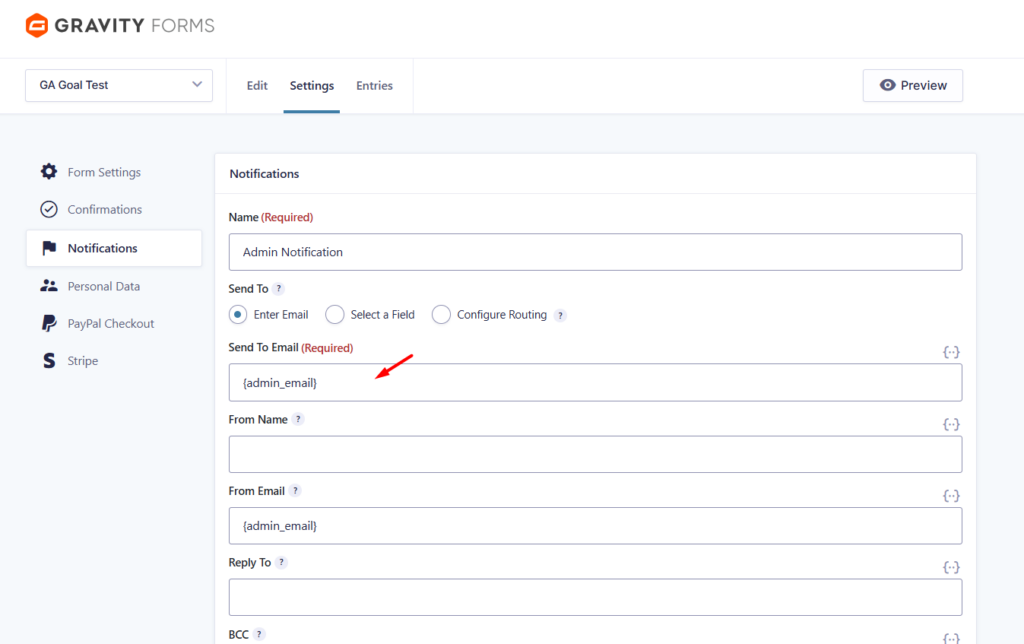Click the Send To Email input field
Viewport: 1024px width, 644px height.
point(595,383)
